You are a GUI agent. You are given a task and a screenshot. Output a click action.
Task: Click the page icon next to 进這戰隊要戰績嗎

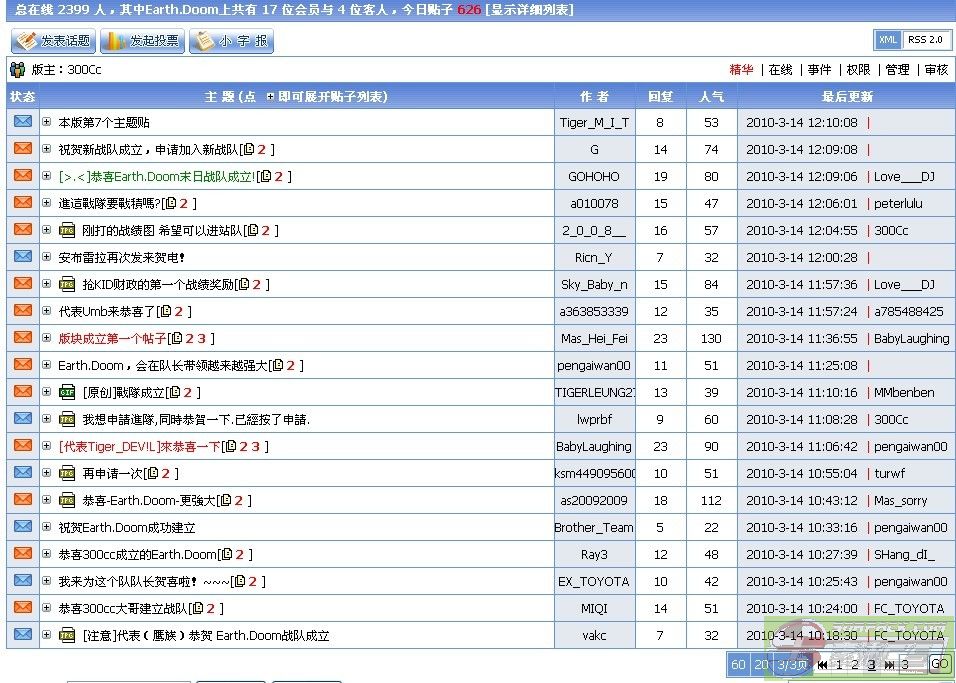tap(170, 204)
